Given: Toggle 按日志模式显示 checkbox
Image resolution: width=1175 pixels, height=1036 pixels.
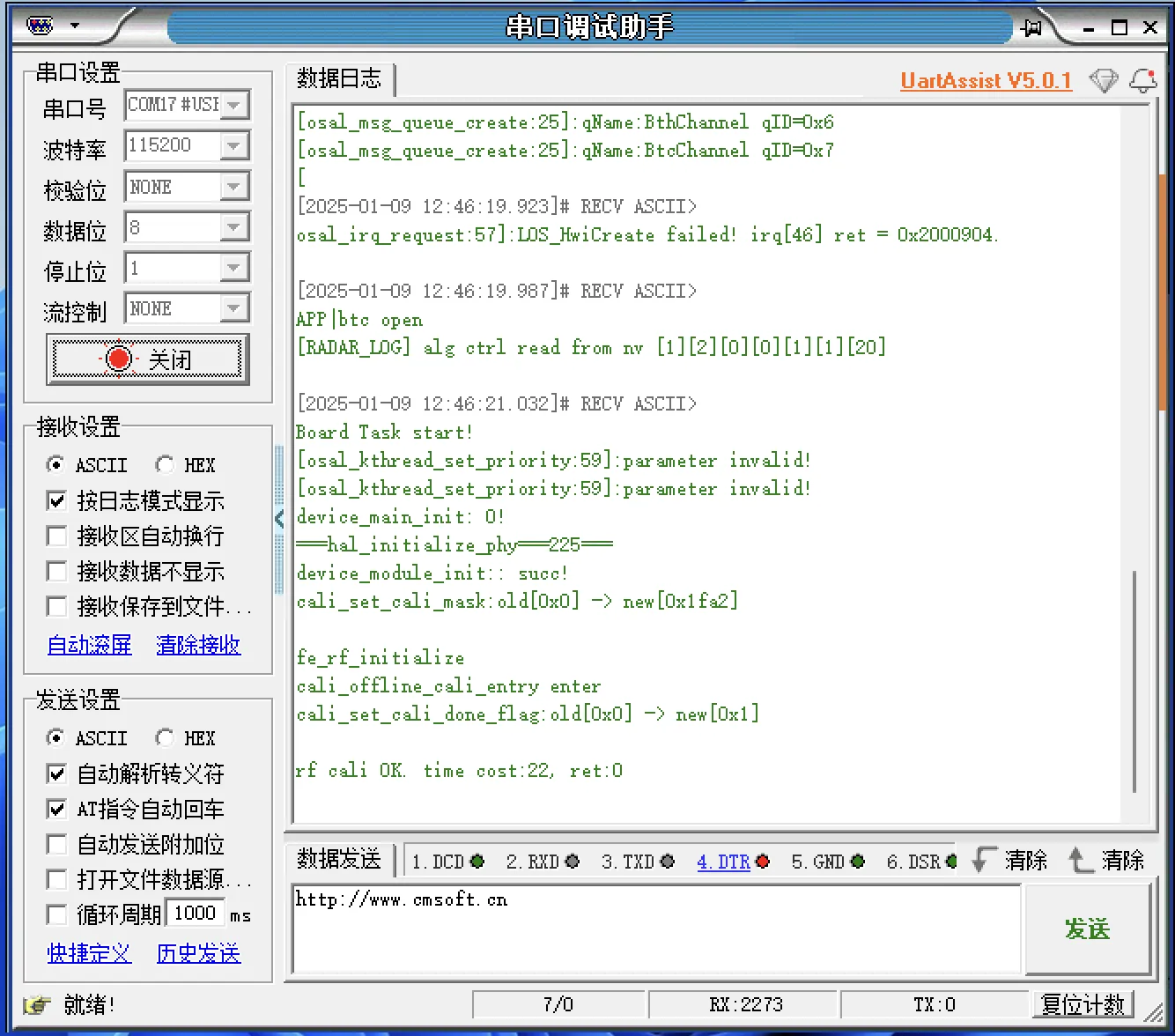Looking at the screenshot, I should click(x=56, y=500).
